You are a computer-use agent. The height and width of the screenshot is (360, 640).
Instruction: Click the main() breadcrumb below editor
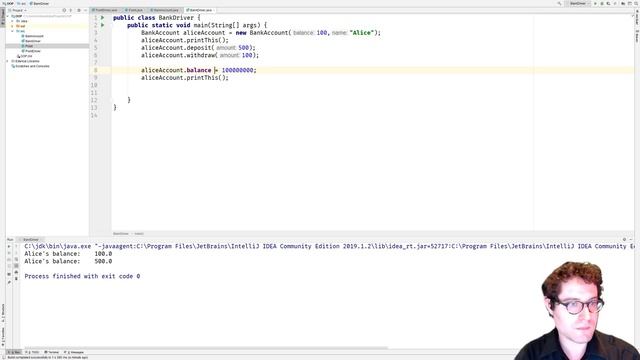click(139, 234)
